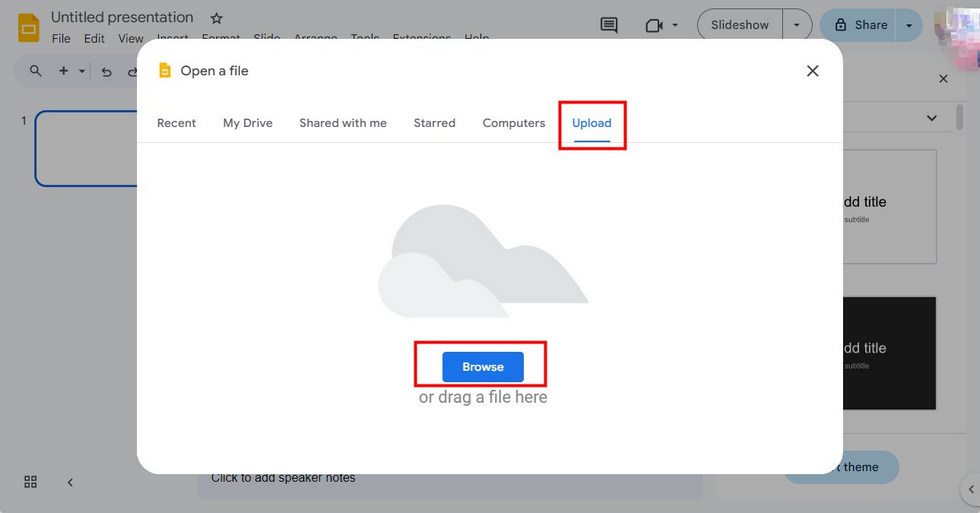Click the Untitled presentation title

pos(122,17)
